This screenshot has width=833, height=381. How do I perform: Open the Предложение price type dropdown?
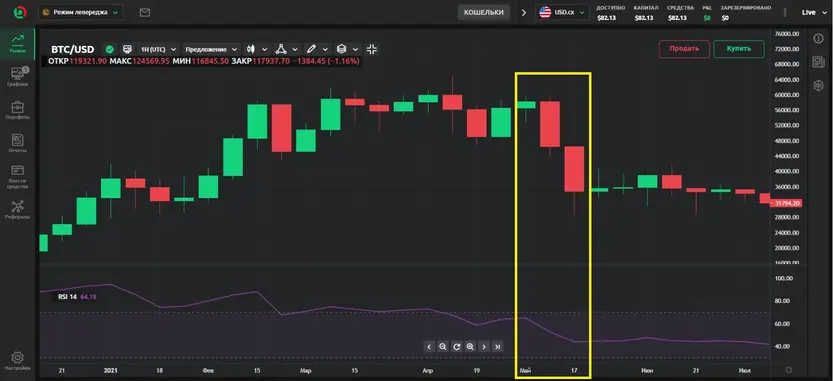(211, 49)
